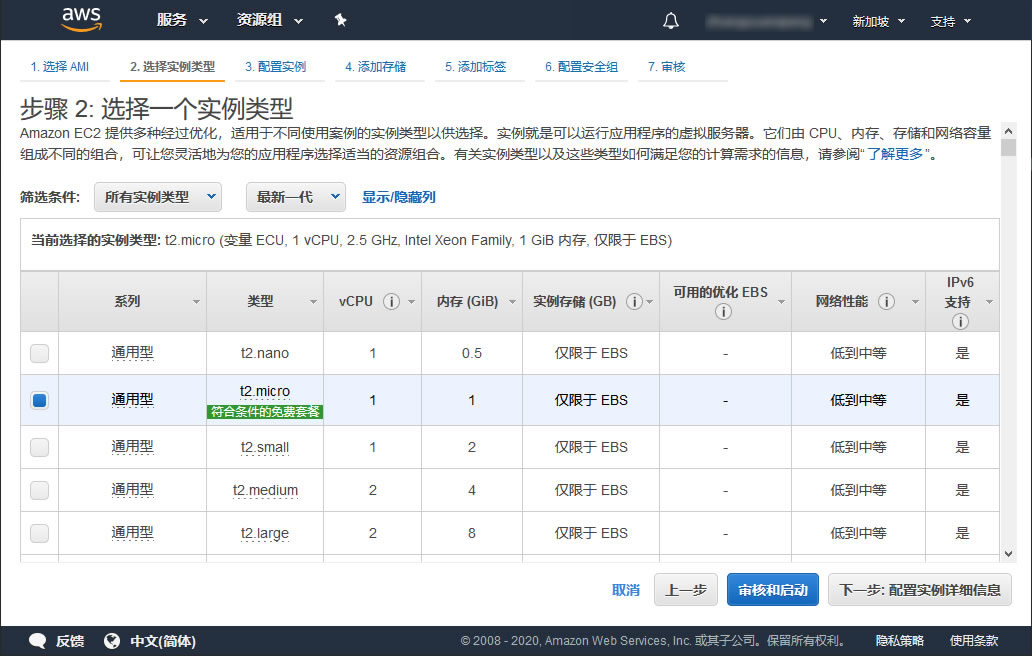The width and height of the screenshot is (1032, 656).
Task: Go to step 3 配置实例 tab
Action: 276,66
